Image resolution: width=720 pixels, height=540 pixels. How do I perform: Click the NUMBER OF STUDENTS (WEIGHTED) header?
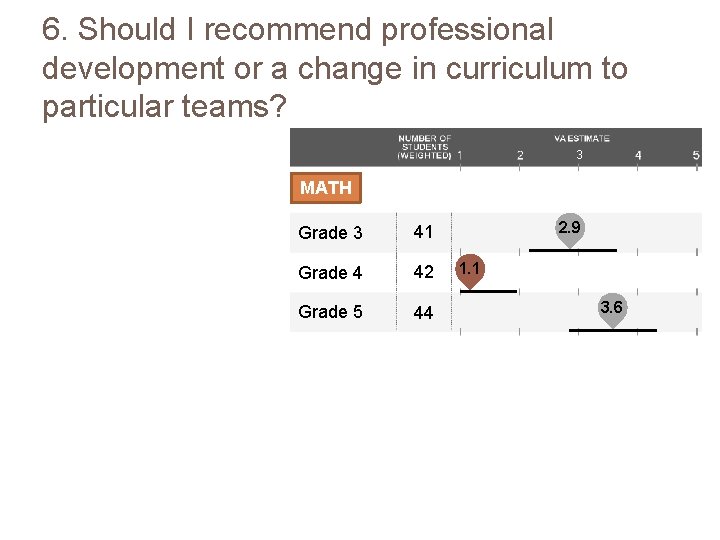[x=424, y=147]
